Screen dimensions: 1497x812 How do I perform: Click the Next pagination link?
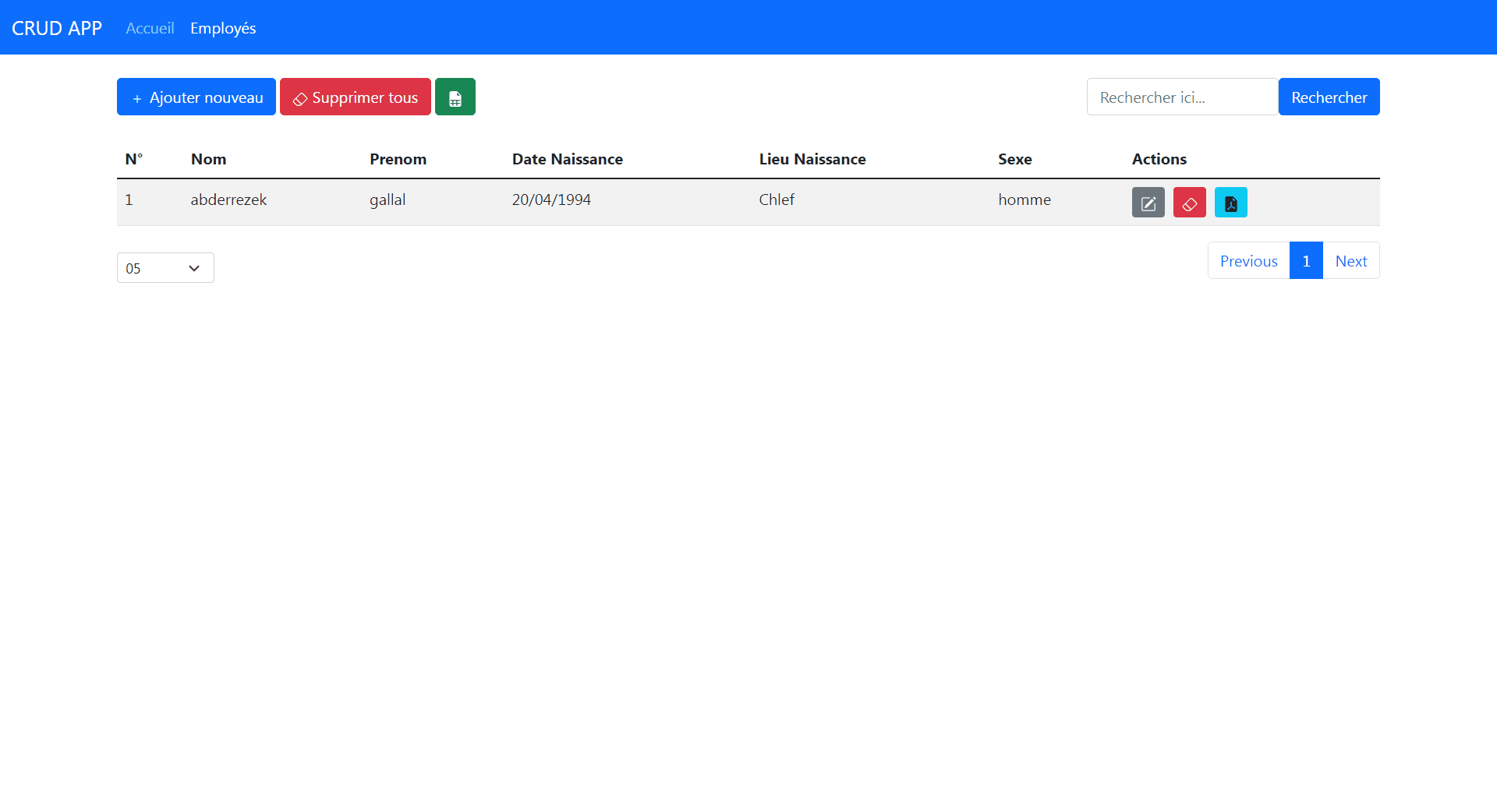point(1350,261)
